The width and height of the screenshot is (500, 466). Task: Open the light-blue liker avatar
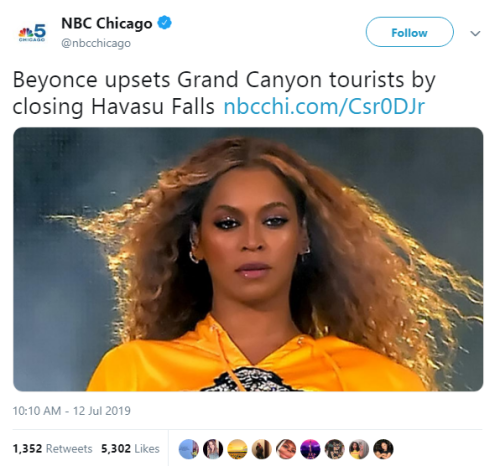(x=189, y=449)
